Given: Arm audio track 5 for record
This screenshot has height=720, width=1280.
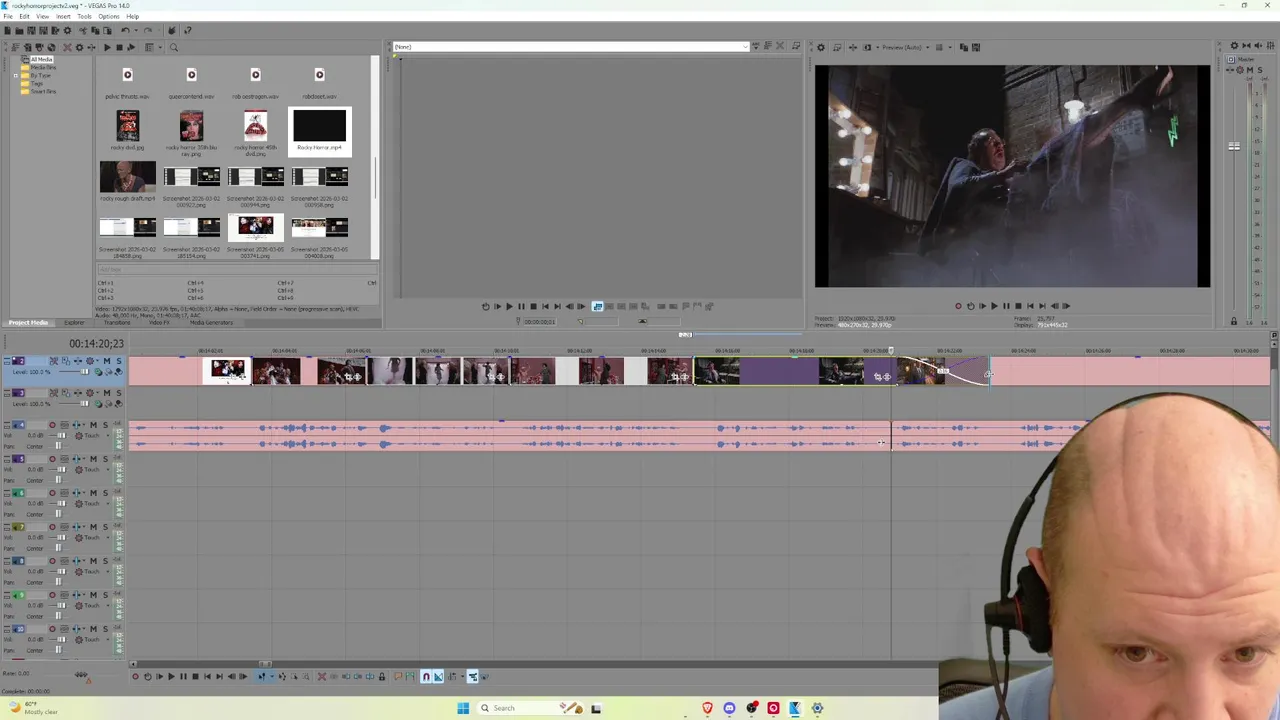Looking at the screenshot, I should pyautogui.click(x=52, y=459).
